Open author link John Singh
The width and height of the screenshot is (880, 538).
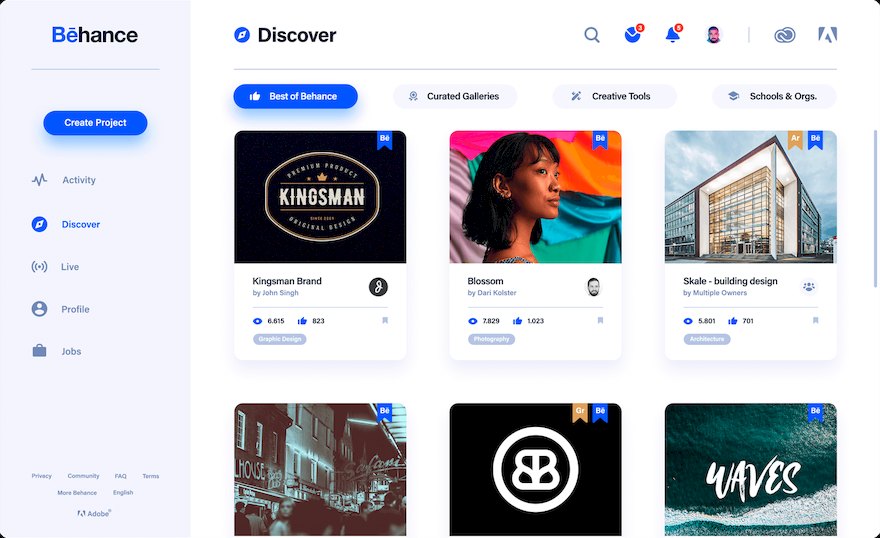point(280,293)
